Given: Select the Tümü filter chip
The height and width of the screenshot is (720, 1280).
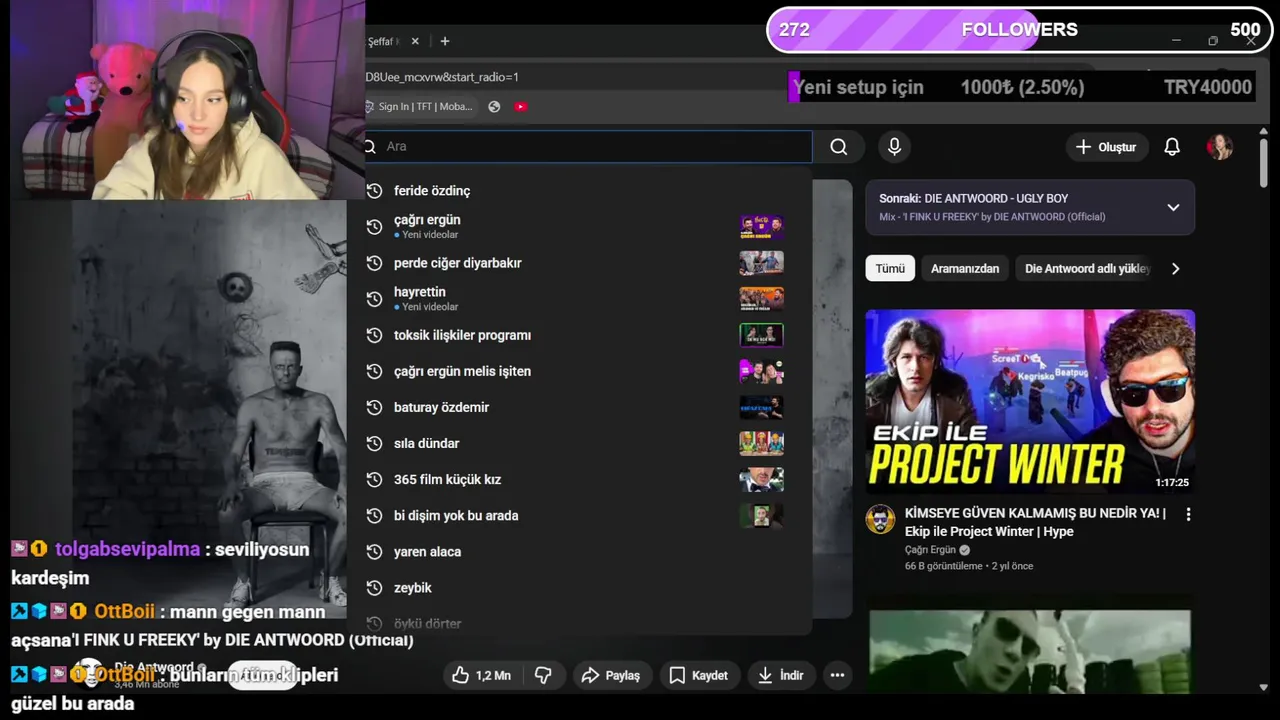Looking at the screenshot, I should (x=890, y=268).
